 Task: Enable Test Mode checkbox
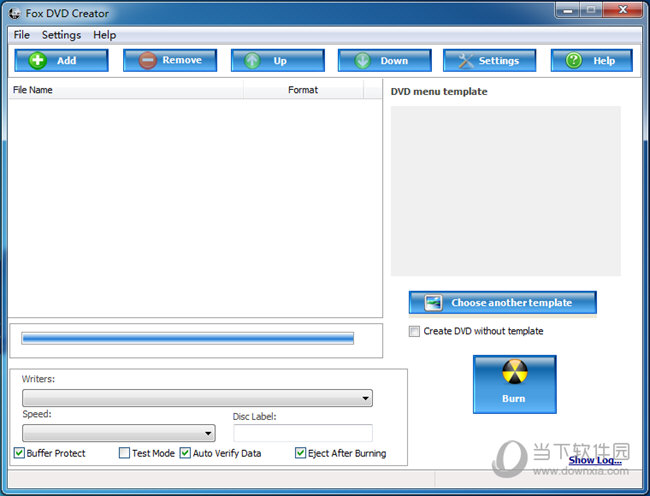click(124, 453)
